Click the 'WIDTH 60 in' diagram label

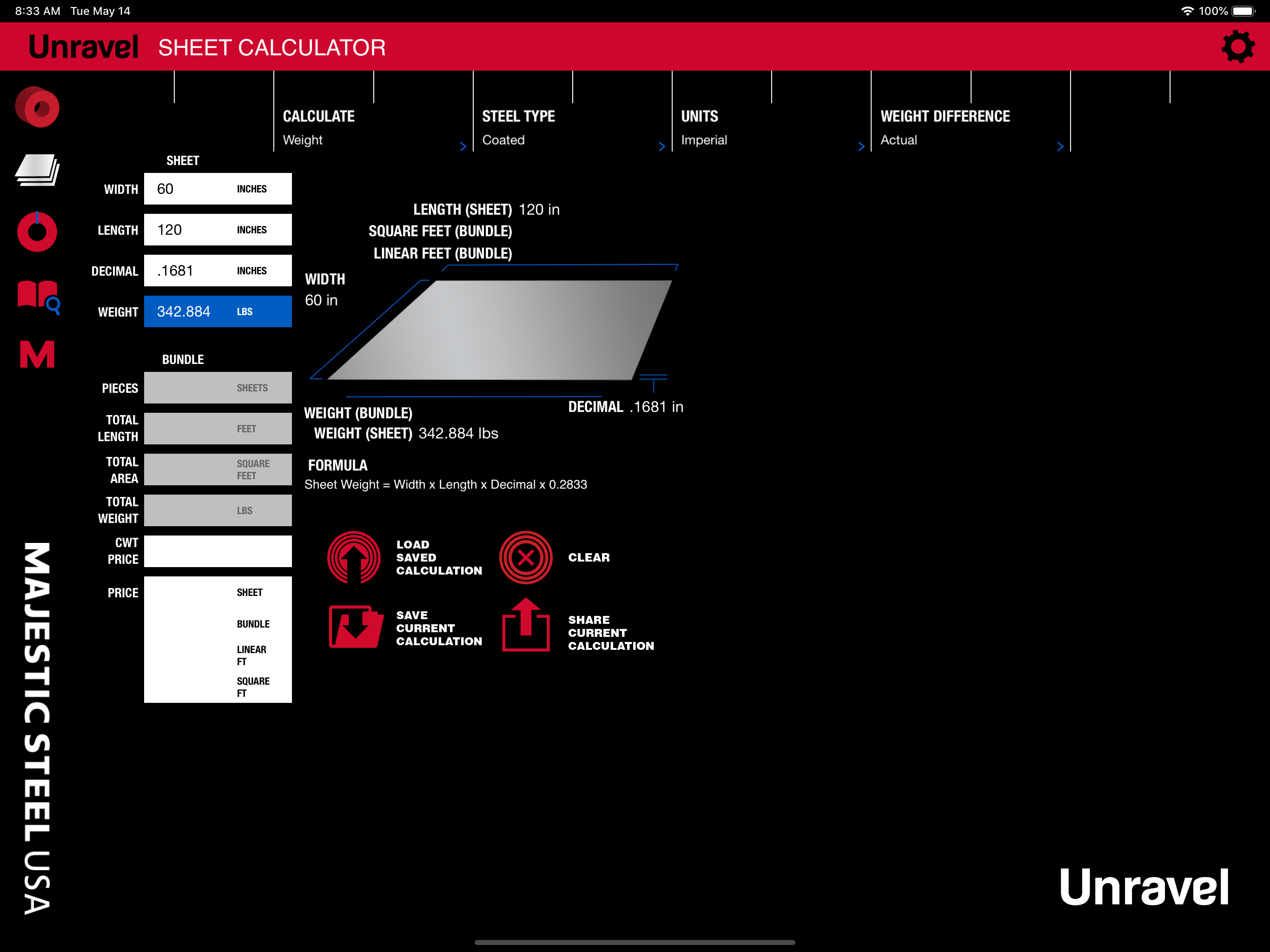(x=325, y=290)
